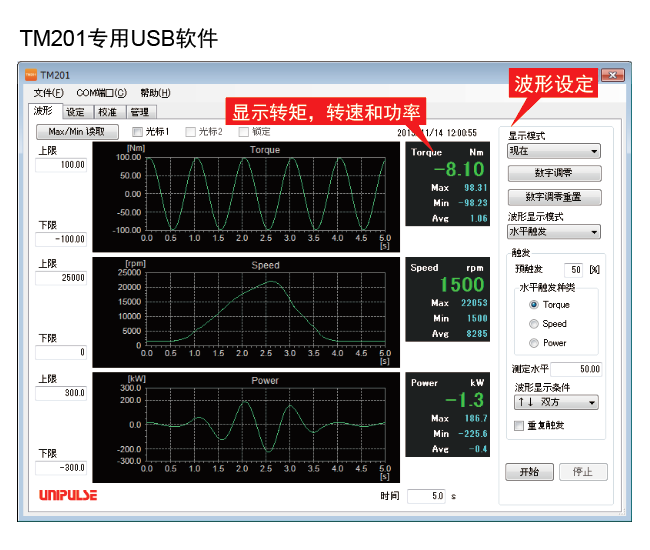The height and width of the screenshot is (550, 650).
Task: Select the Speed trigger radio button
Action: point(534,324)
